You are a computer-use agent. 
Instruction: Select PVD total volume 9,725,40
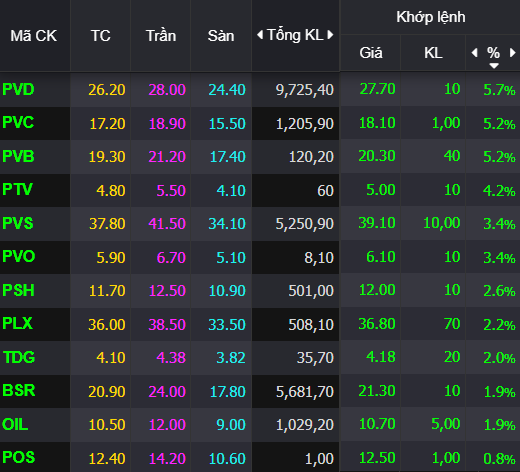(x=305, y=90)
